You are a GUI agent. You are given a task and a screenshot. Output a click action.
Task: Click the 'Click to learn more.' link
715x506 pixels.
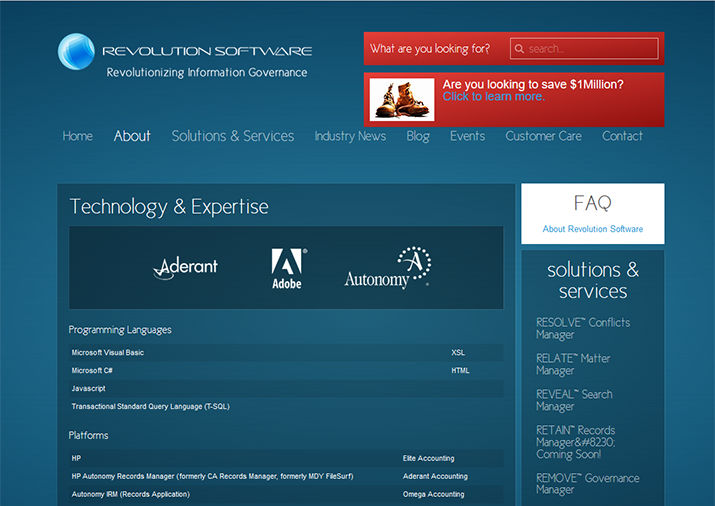click(x=494, y=96)
